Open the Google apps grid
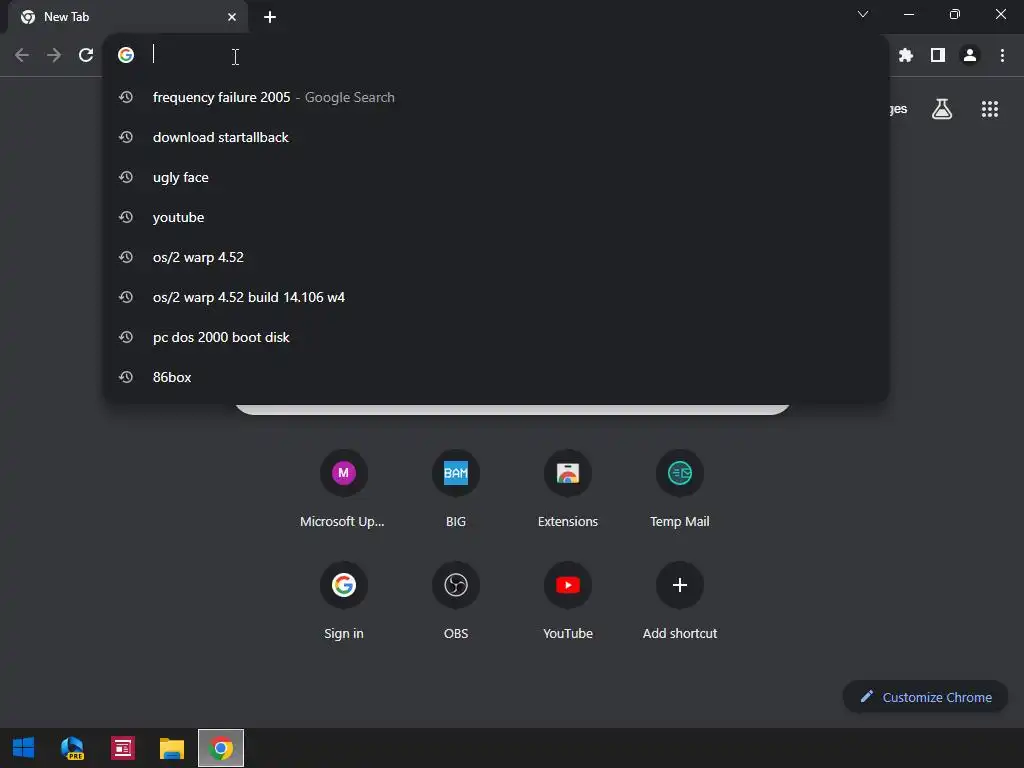1024x768 pixels. [x=989, y=109]
